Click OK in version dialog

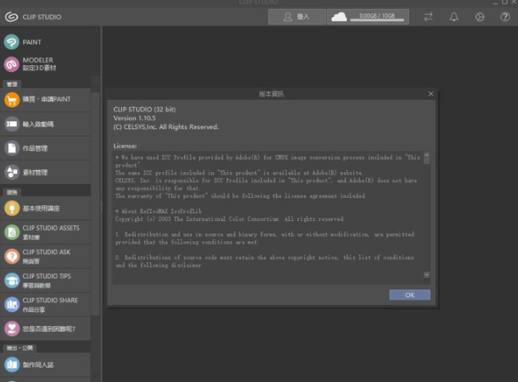[410, 295]
